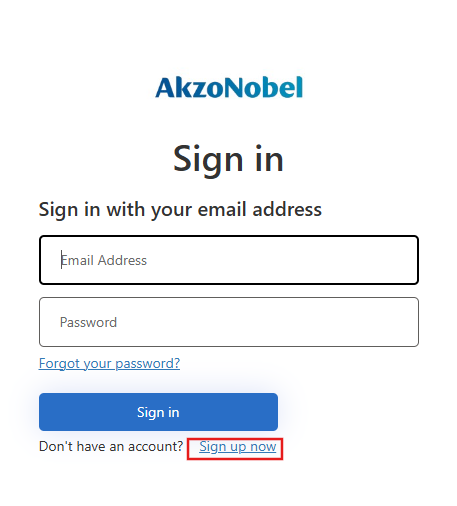457x506 pixels.
Task: Select the AkzoNobel brand wordmark
Action: 229,87
